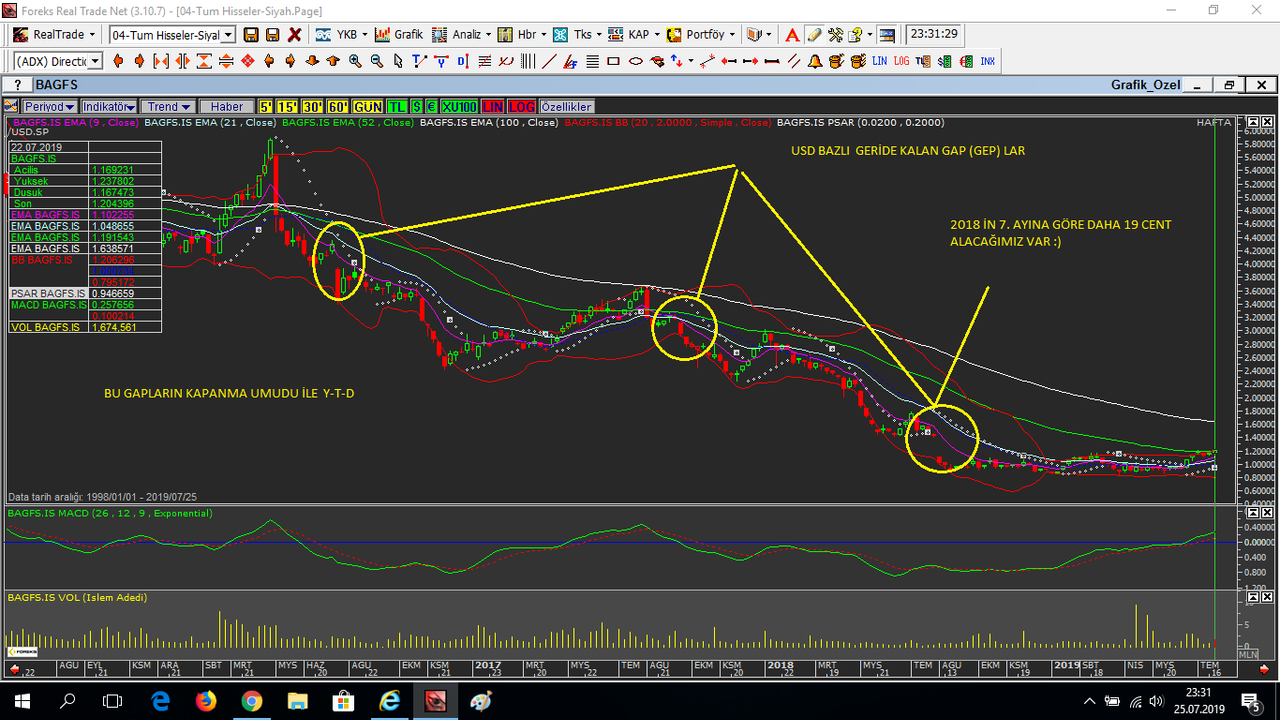Expand the Trend dropdown
Screen dimensions: 1280x720
pos(167,106)
